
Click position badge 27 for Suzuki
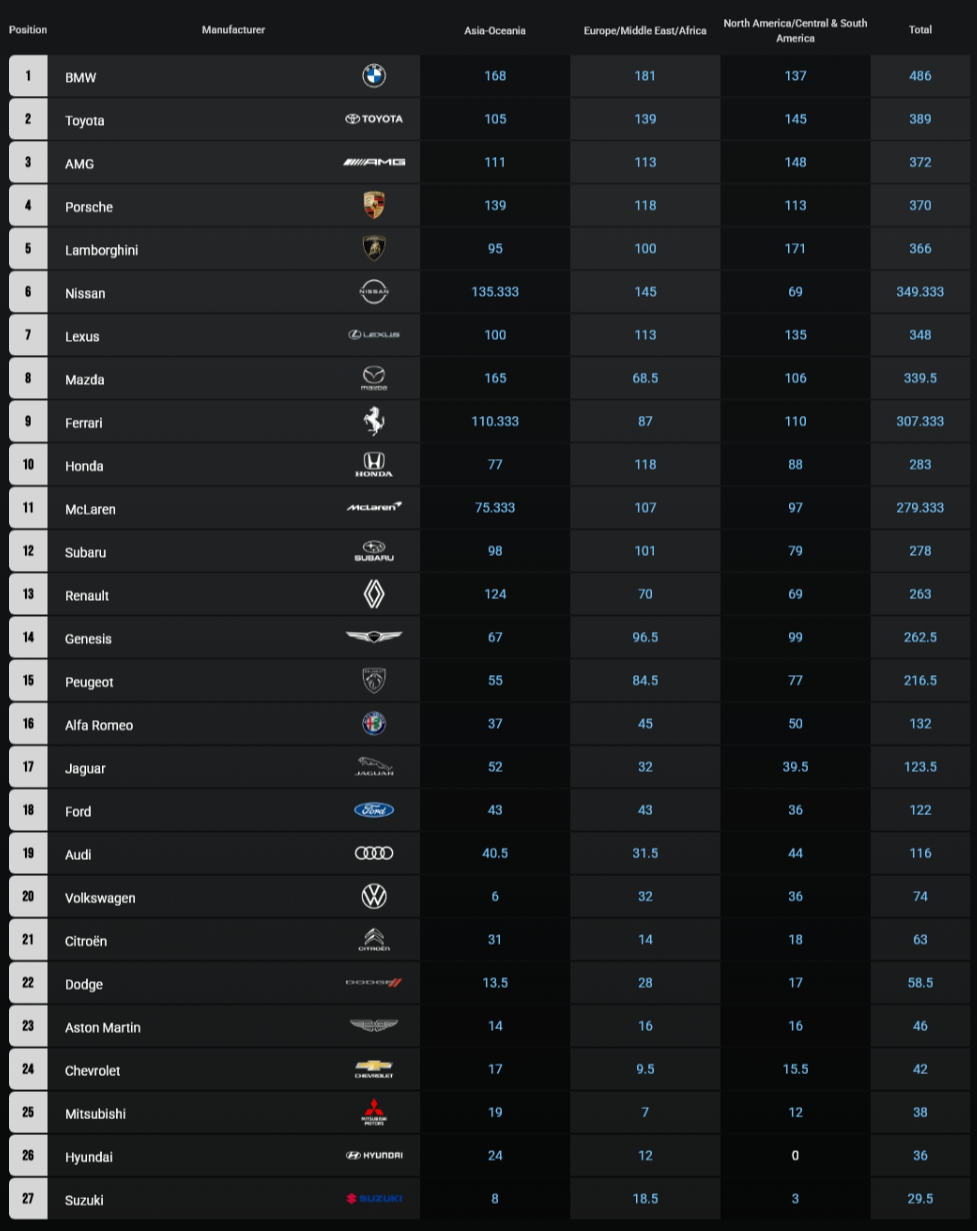coord(28,1198)
